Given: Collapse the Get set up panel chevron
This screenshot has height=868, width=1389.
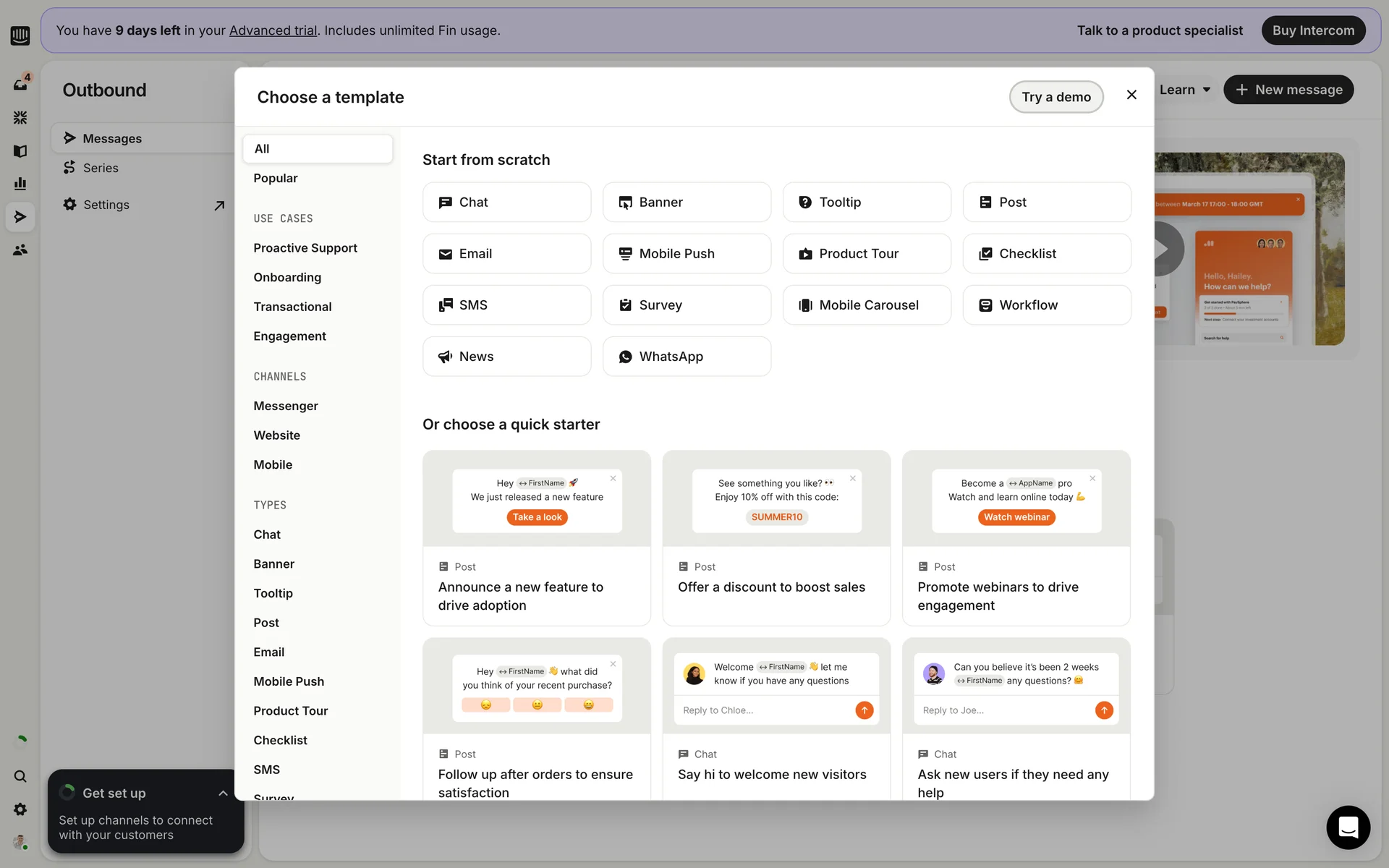Looking at the screenshot, I should coord(223,793).
